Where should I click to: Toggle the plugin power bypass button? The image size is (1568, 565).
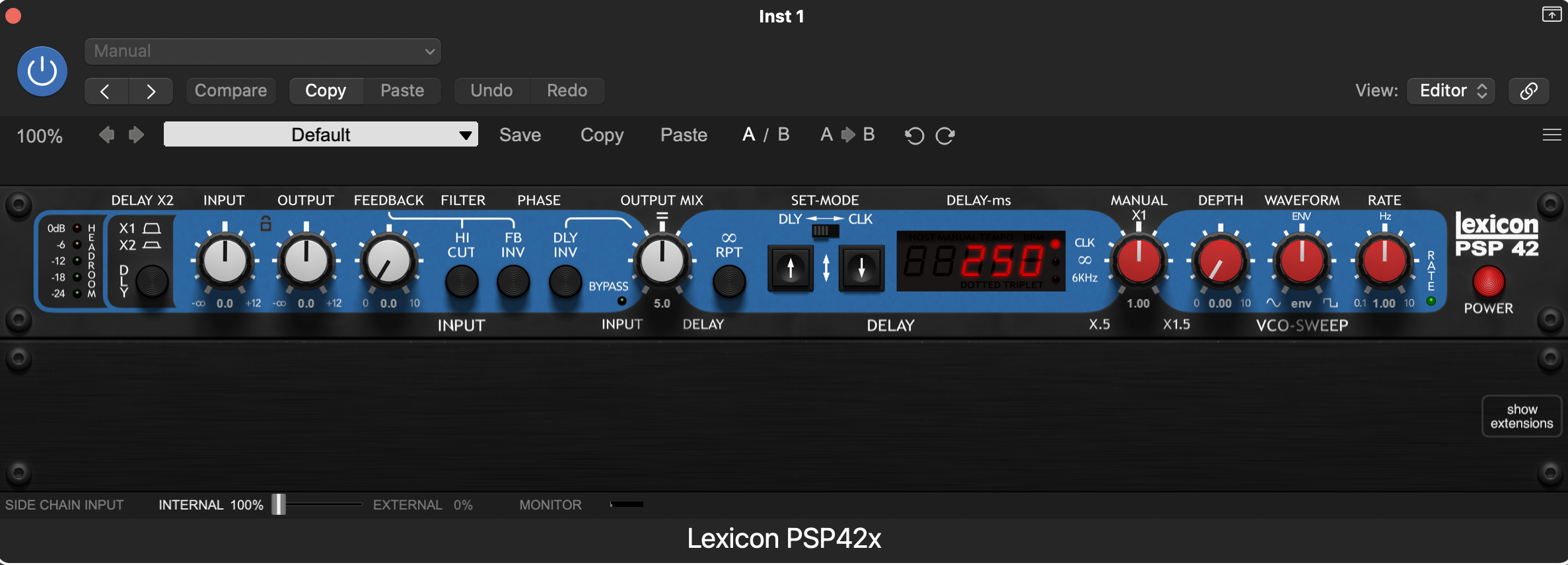pyautogui.click(x=42, y=71)
